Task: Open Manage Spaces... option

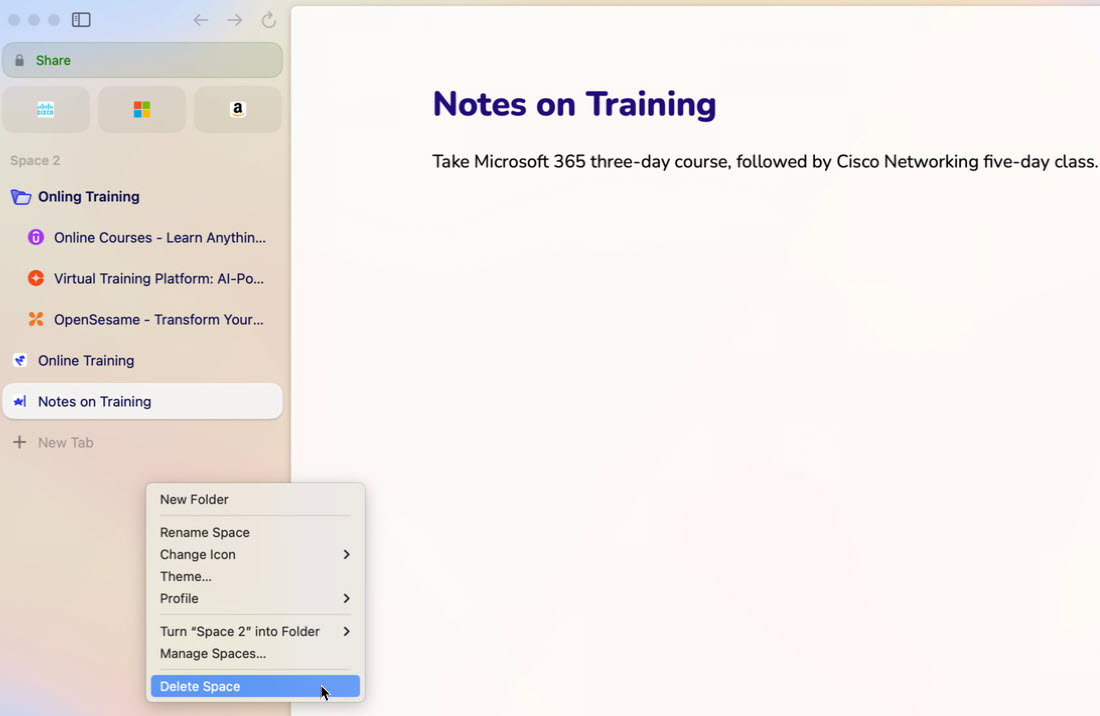Action: pos(213,654)
